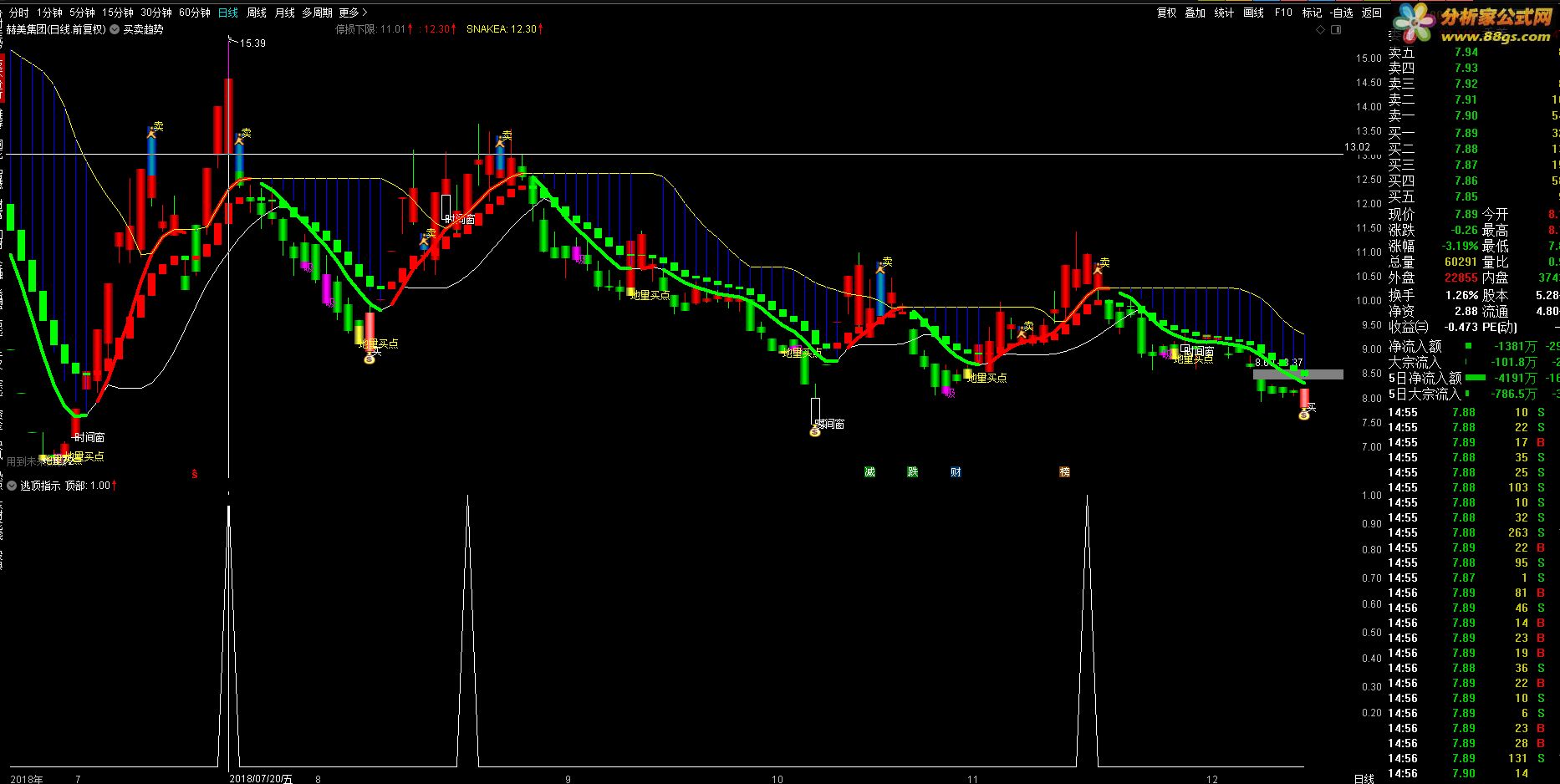This screenshot has height=784, width=1560.
Task: Click the 买四 bid price 7.86
Action: pyautogui.click(x=1466, y=181)
